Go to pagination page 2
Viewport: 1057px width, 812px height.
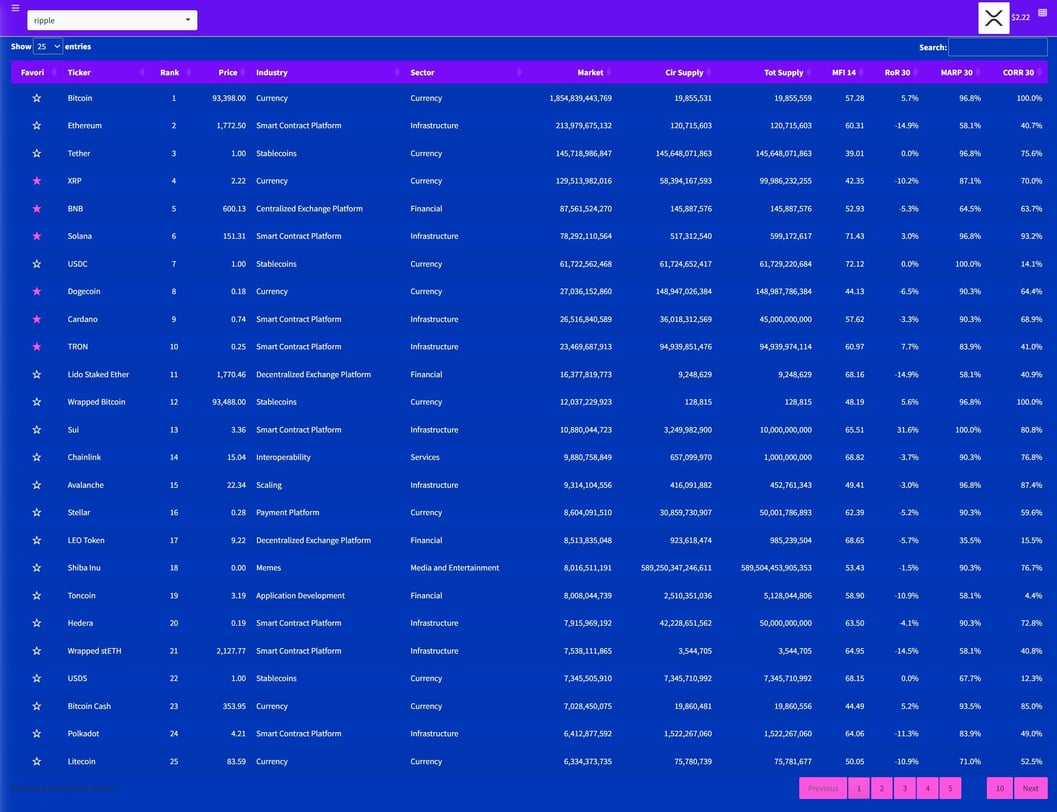[882, 788]
